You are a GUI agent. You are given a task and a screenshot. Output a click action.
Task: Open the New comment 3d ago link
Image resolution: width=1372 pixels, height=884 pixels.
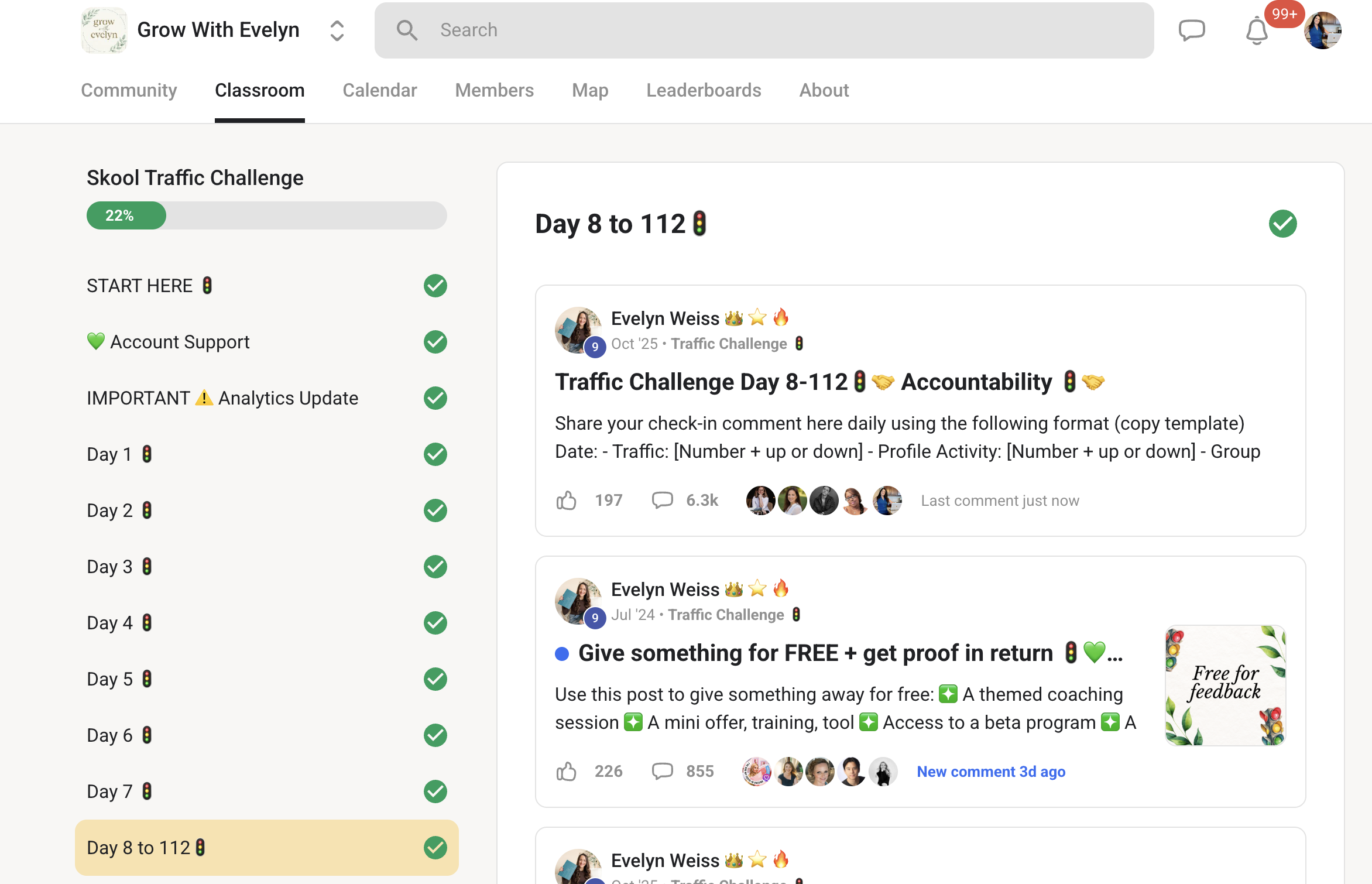[x=990, y=772]
